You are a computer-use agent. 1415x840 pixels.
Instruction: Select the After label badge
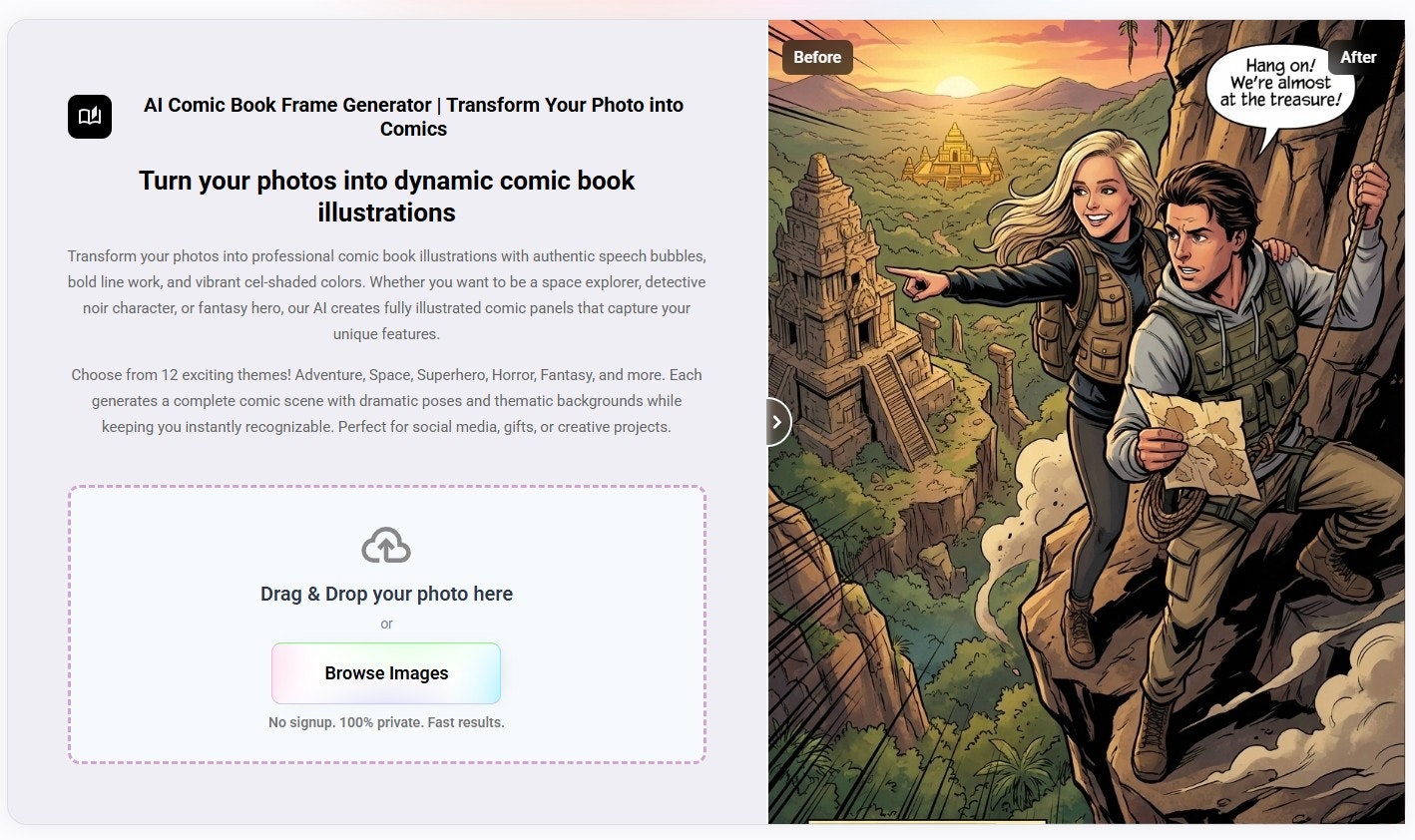[1358, 57]
